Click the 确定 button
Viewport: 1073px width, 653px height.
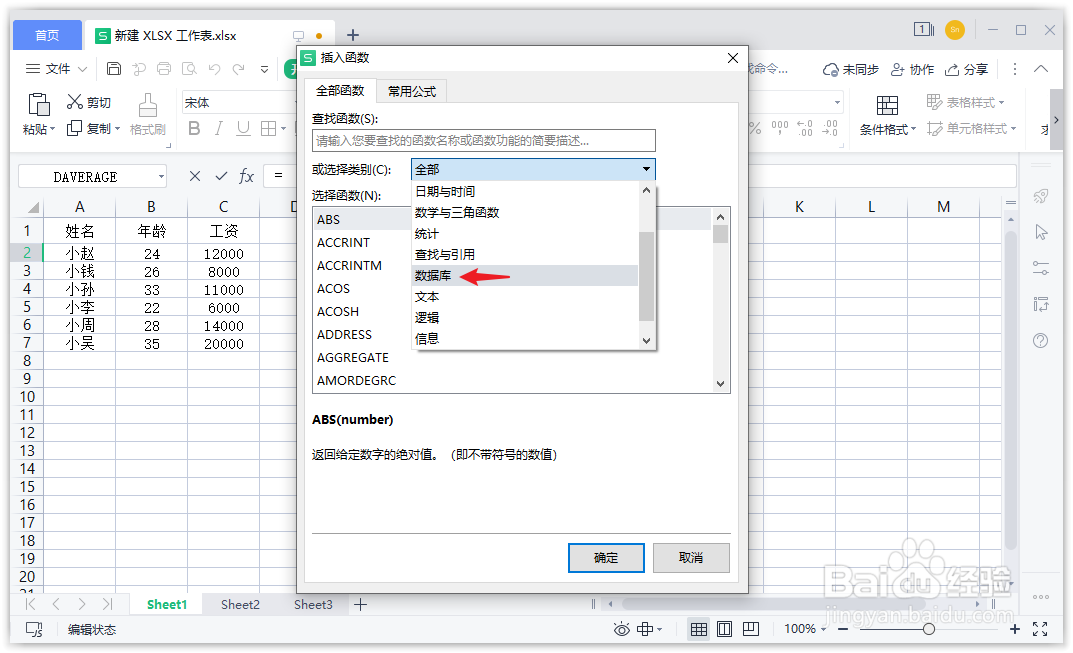pyautogui.click(x=606, y=559)
